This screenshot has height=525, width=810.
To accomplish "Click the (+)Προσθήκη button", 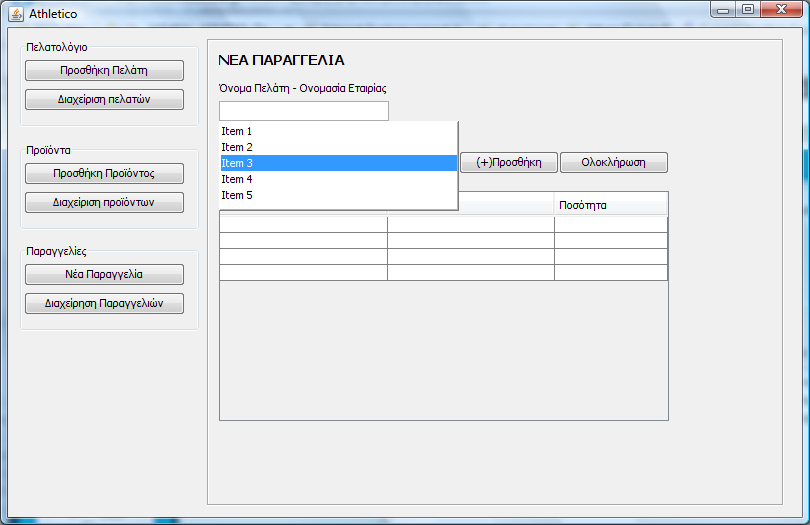I will pos(509,162).
